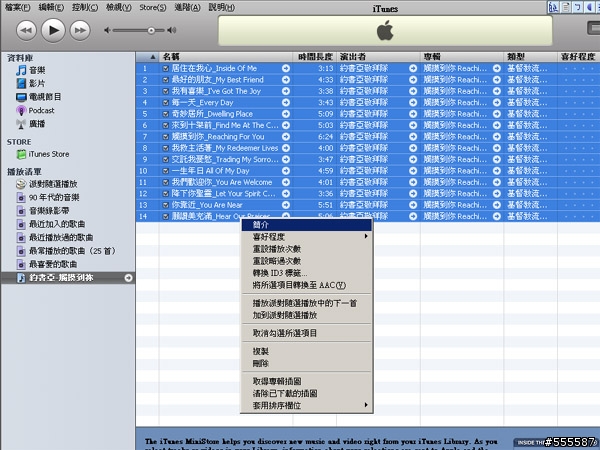The image size is (600, 450).
Task: Uncheck the Inside Of Me song checkbox
Action: (x=166, y=68)
